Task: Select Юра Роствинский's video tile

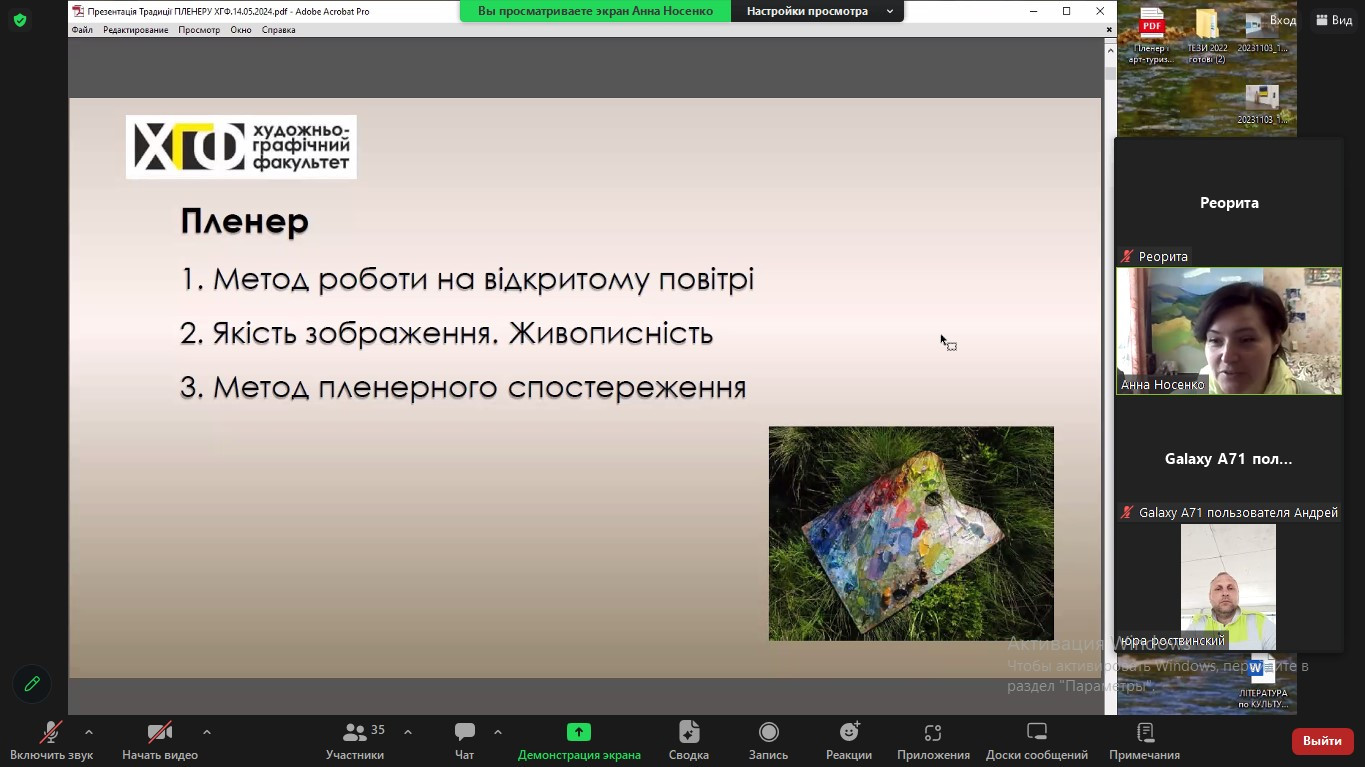Action: click(1228, 587)
